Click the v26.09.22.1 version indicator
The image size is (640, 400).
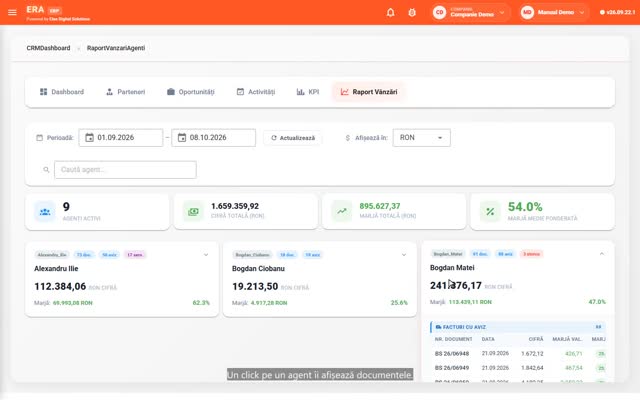click(x=617, y=12)
